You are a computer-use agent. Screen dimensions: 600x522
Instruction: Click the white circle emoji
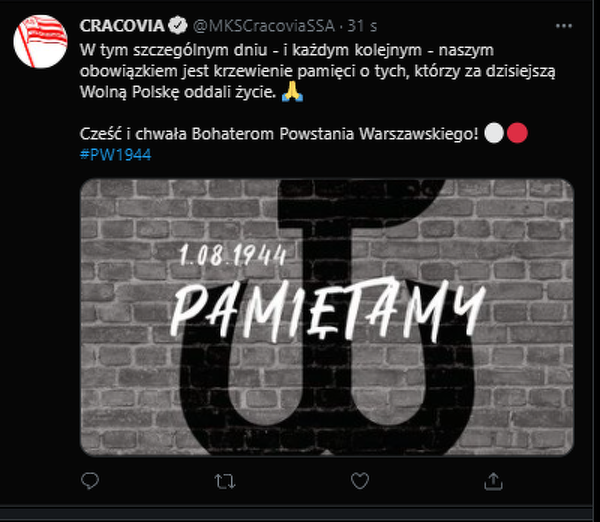pos(494,133)
